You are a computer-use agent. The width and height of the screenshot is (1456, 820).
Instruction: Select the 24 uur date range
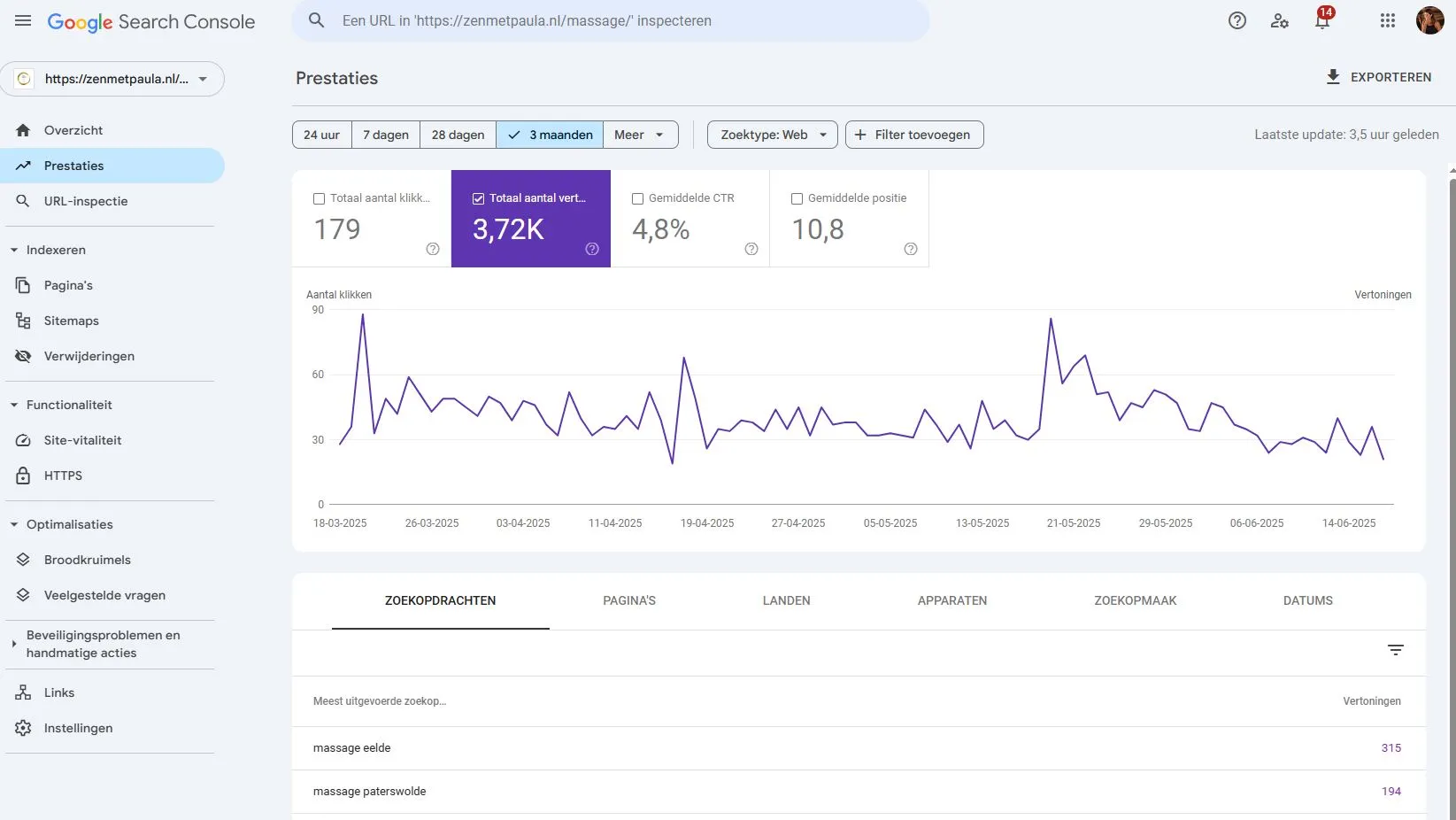coord(322,135)
